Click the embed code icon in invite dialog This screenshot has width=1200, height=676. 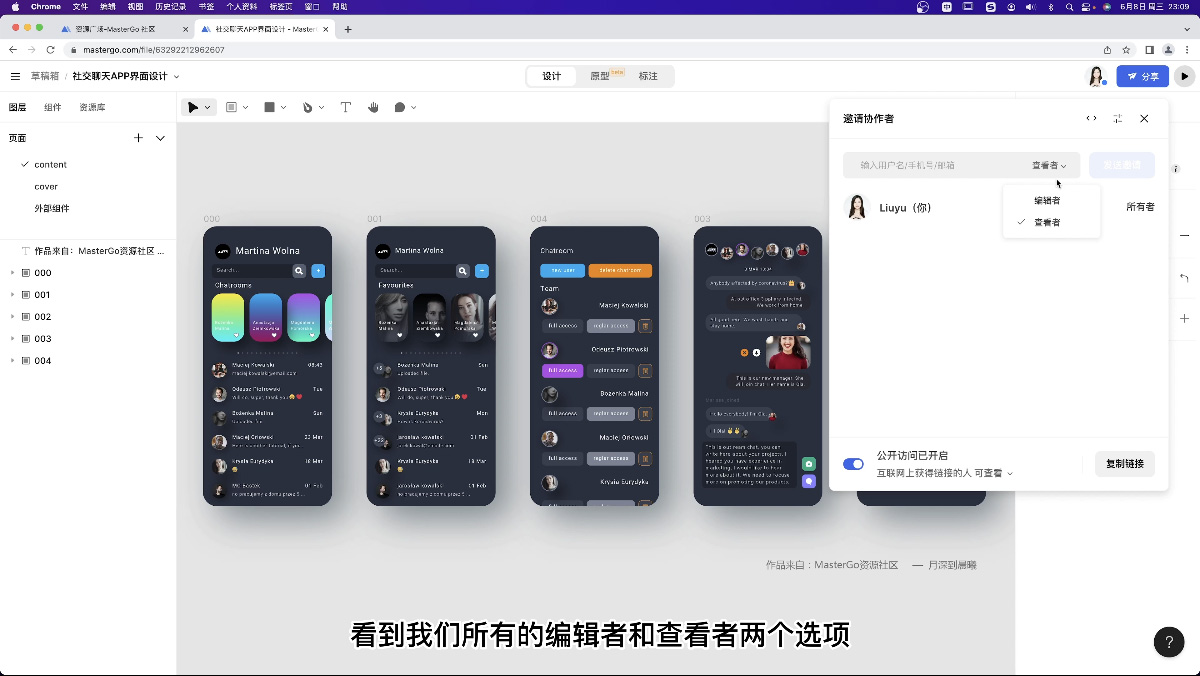(x=1091, y=118)
